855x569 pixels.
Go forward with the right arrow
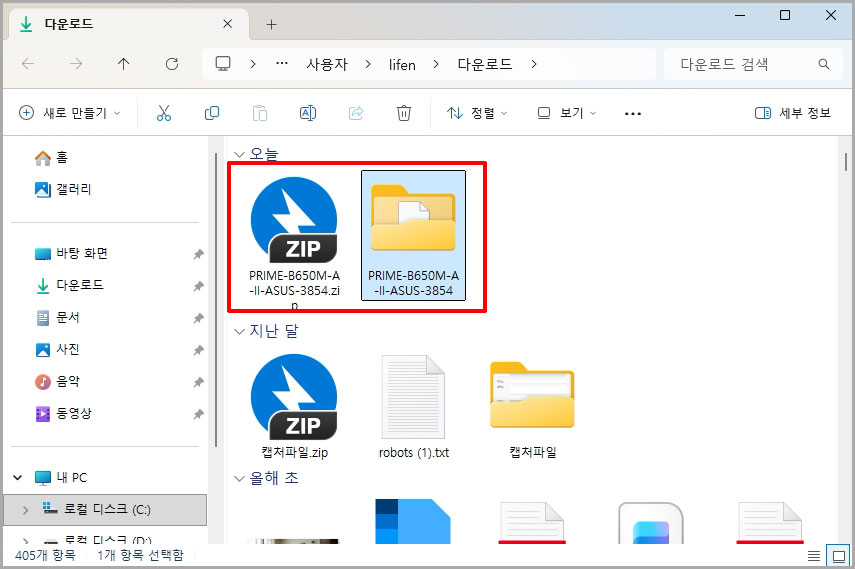tap(76, 64)
